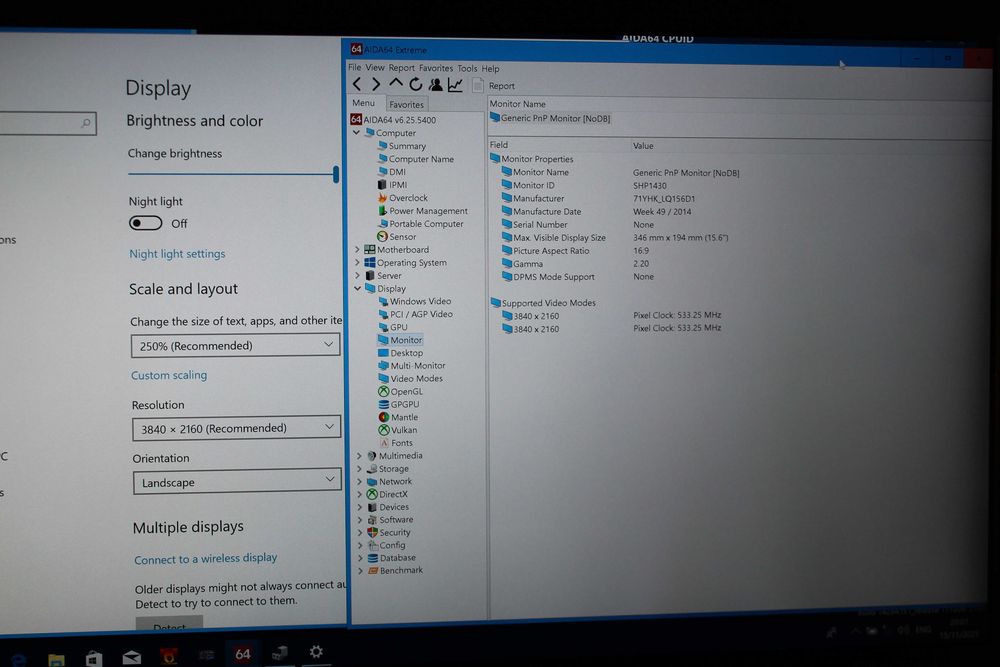The image size is (1000, 667).
Task: Expand the Multimedia node
Action: 359,456
